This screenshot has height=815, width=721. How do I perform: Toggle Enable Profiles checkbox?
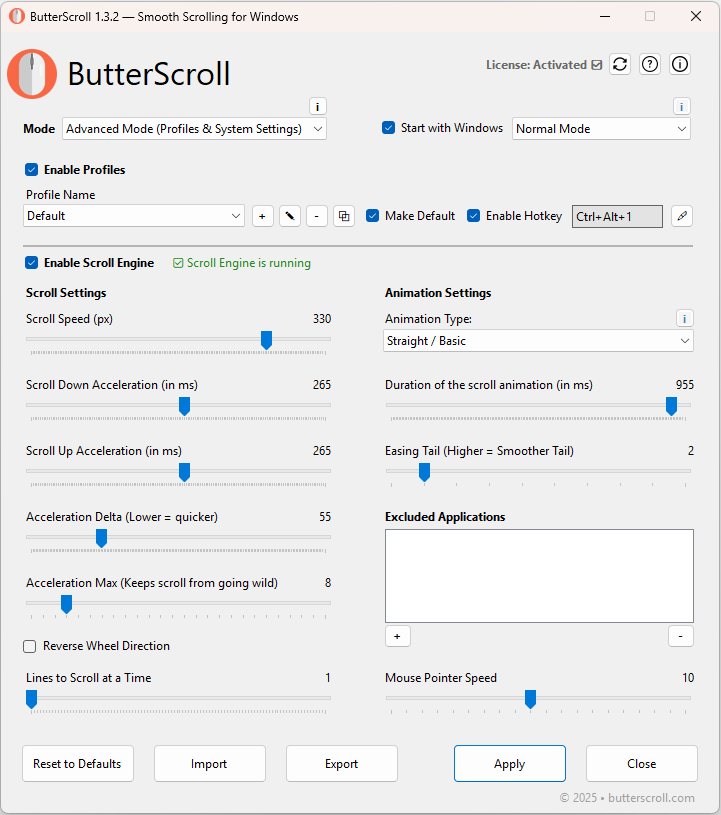click(32, 169)
